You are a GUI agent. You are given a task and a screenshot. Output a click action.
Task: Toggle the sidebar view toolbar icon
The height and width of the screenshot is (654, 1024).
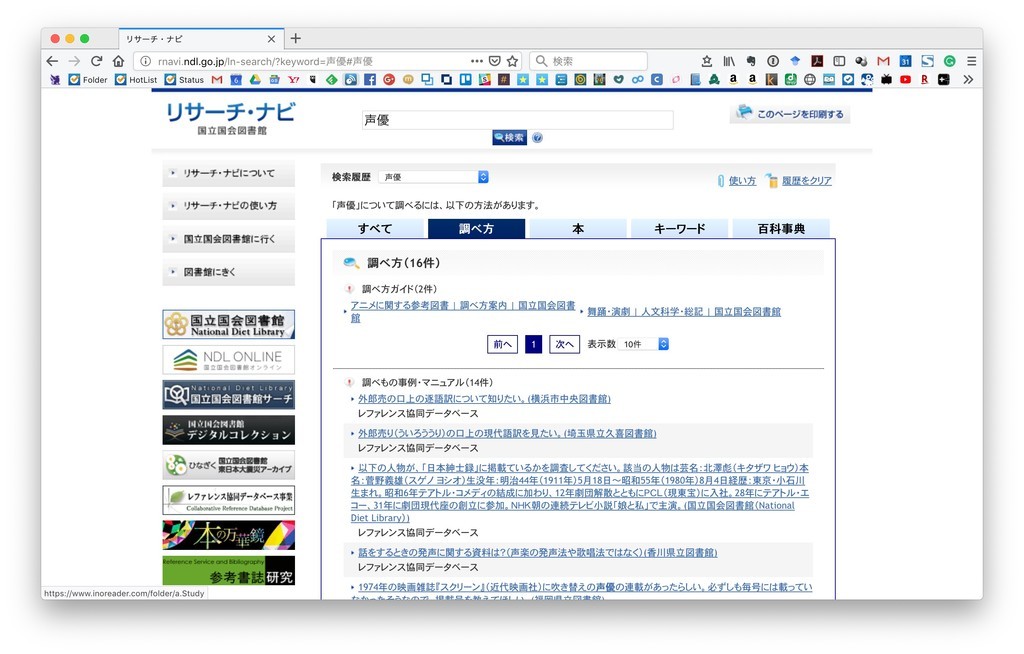coord(839,61)
